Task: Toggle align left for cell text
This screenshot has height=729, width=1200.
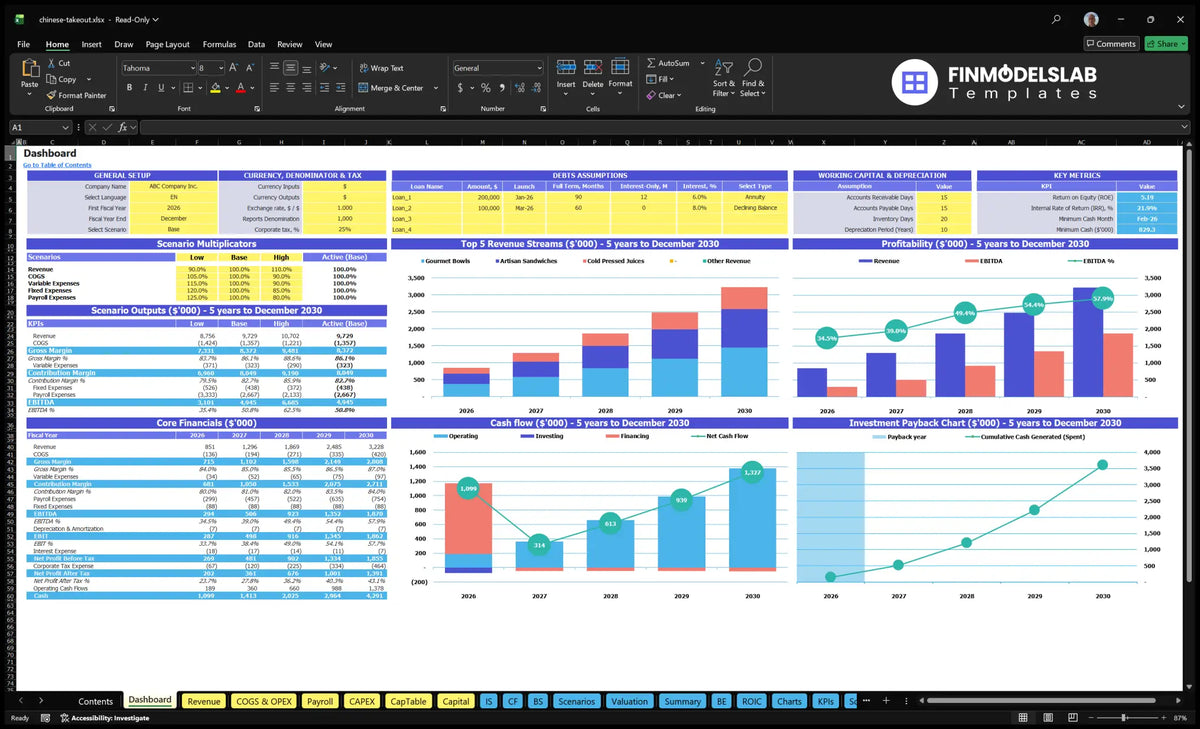Action: tap(274, 88)
